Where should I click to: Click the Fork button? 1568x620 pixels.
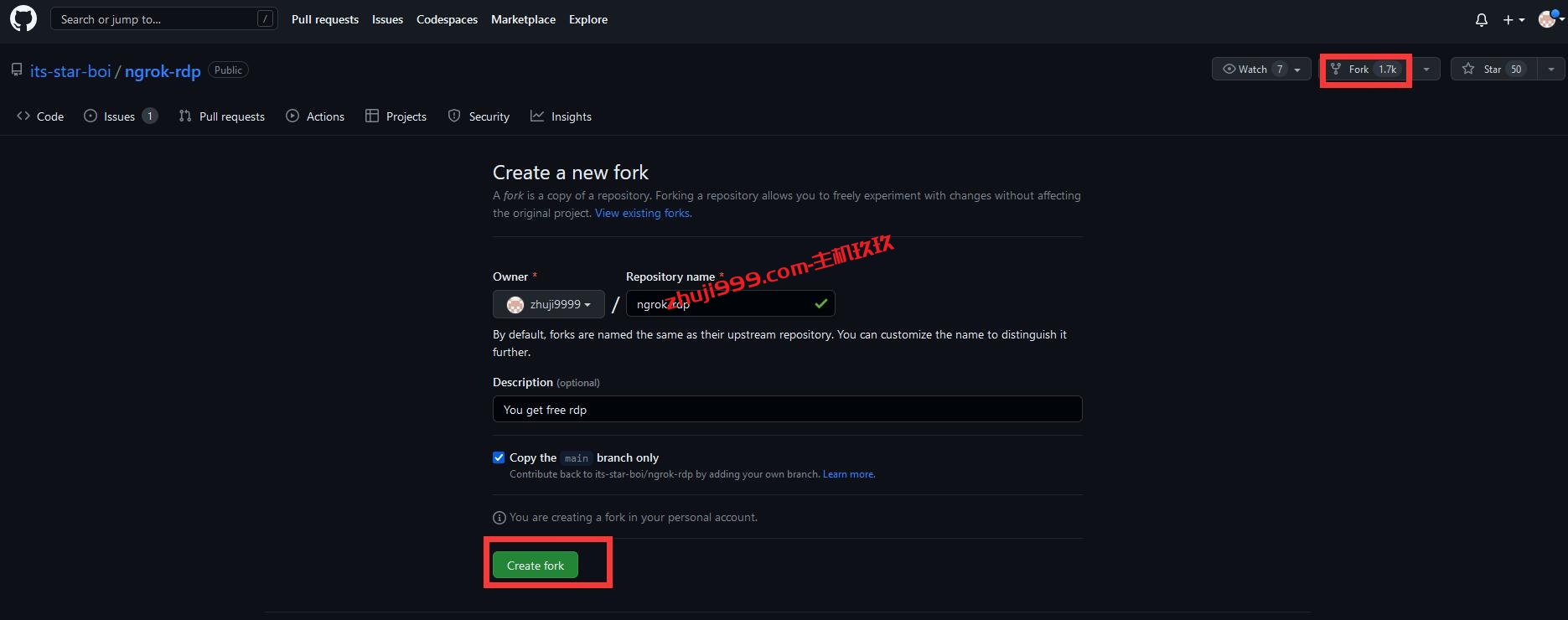tap(1364, 69)
